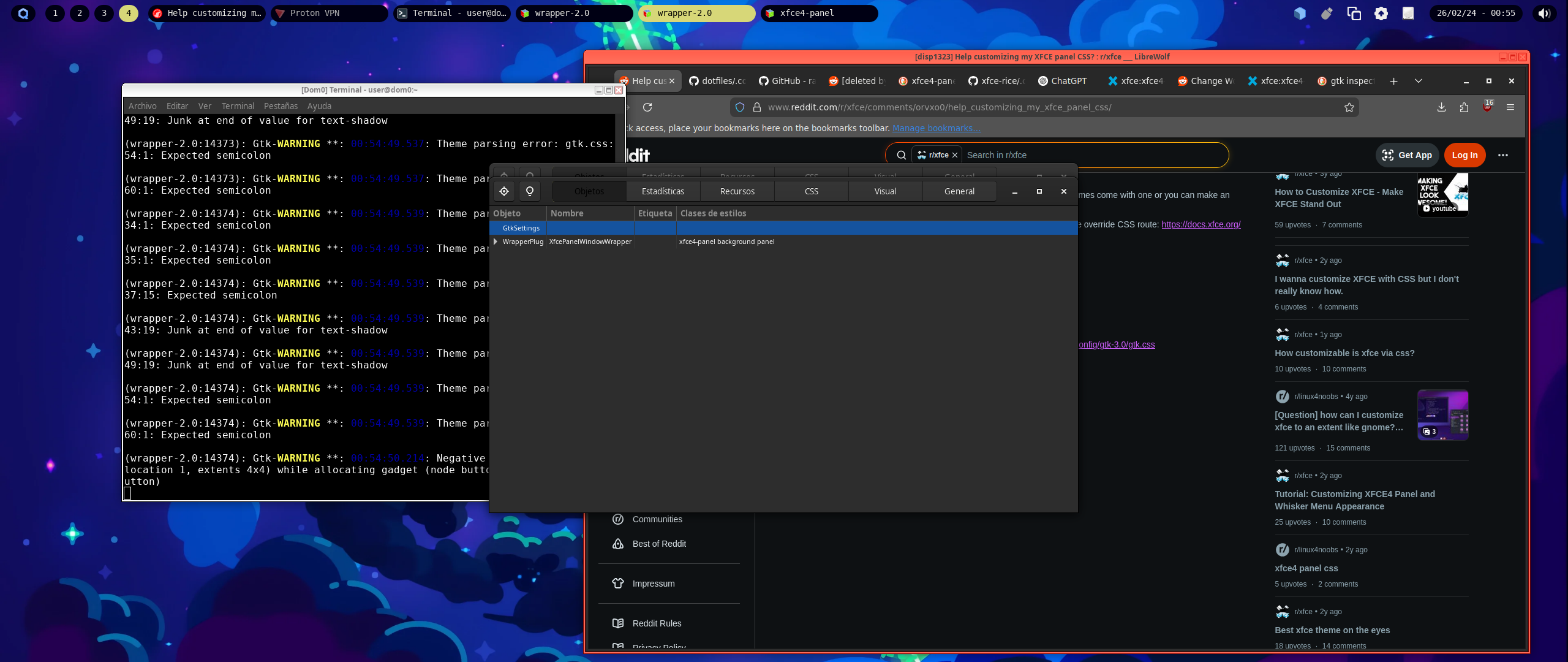Click the Log In button
The height and width of the screenshot is (662, 1568).
1464,155
